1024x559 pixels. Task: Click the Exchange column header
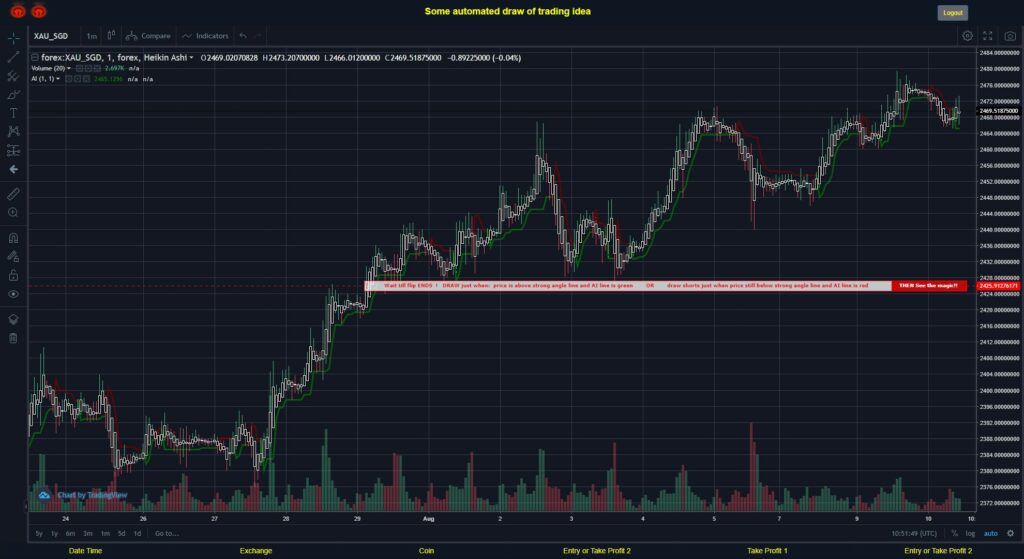click(x=256, y=551)
